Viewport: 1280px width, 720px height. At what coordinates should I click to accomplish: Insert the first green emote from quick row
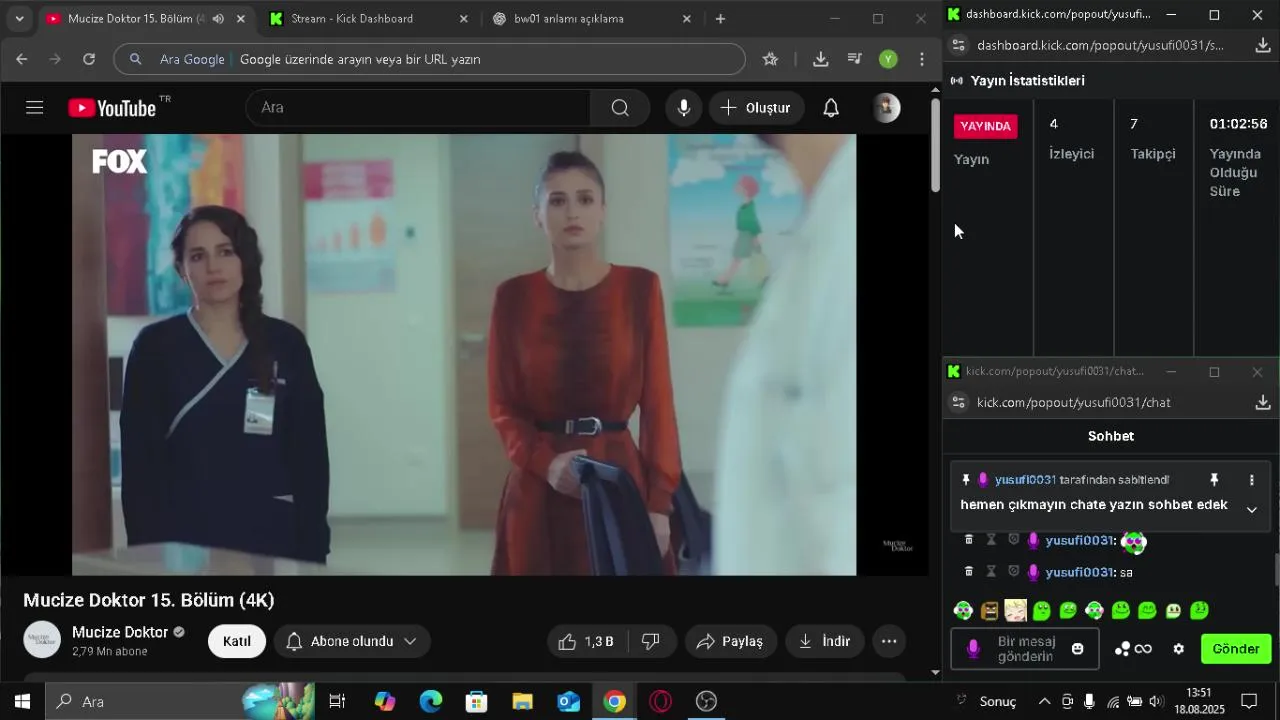[963, 610]
